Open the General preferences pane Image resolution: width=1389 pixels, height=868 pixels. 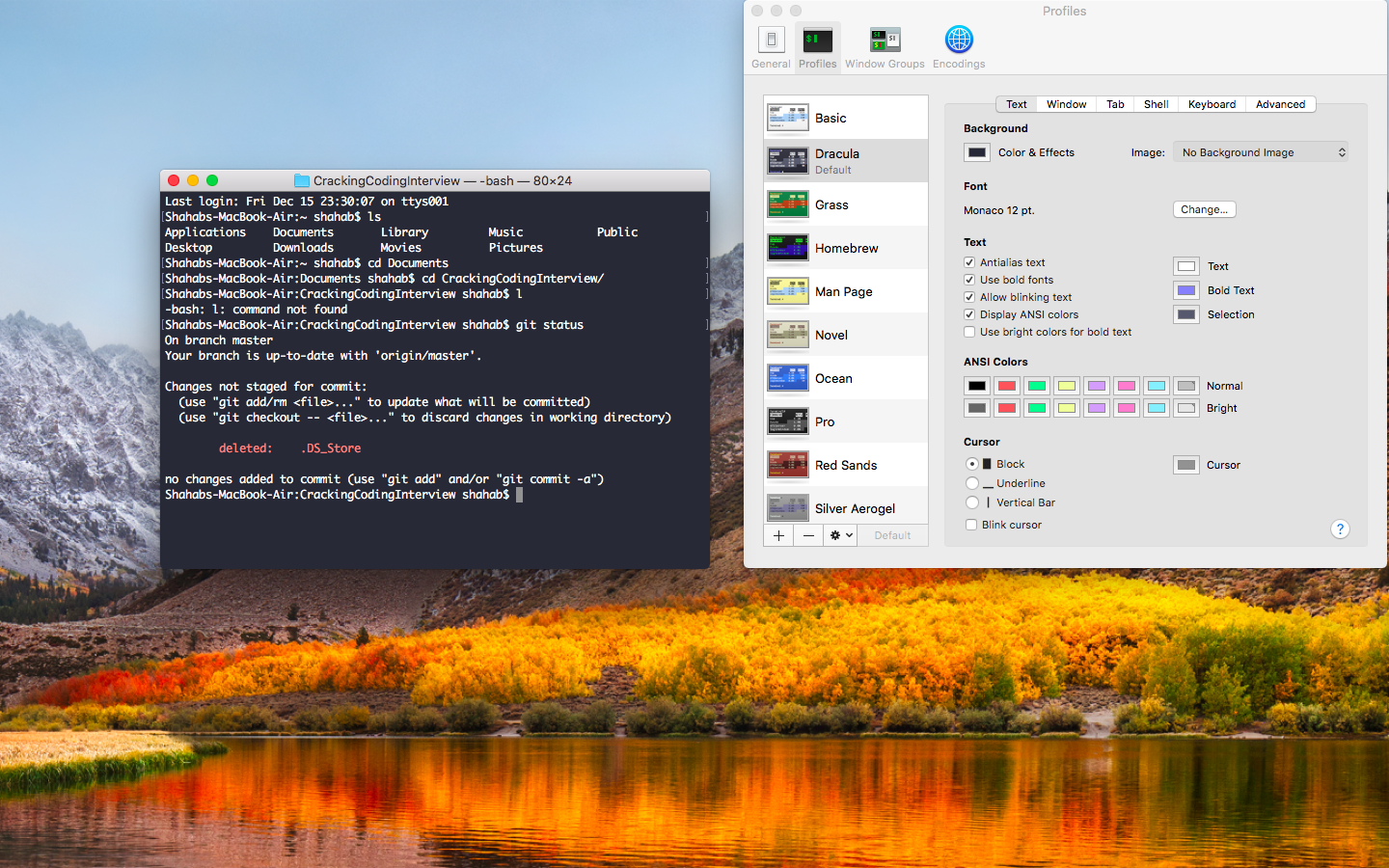coord(771,47)
